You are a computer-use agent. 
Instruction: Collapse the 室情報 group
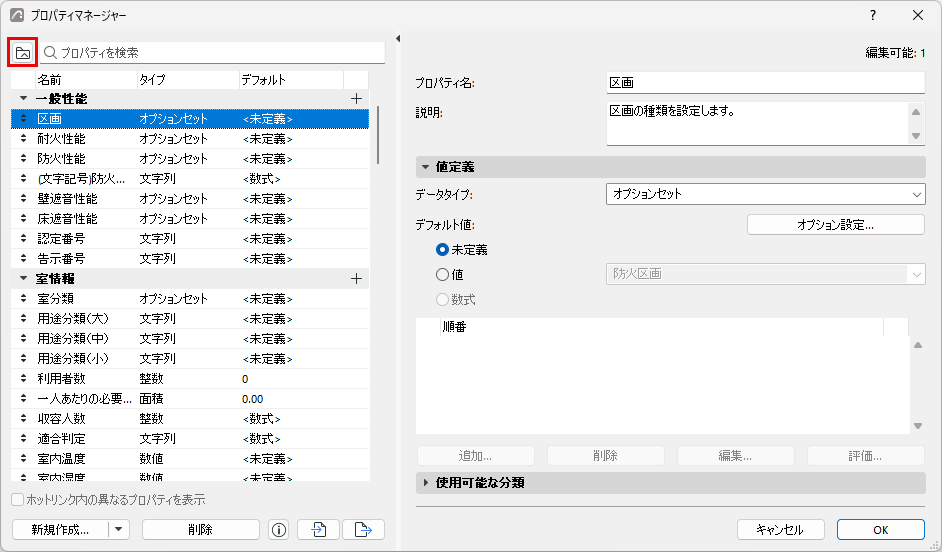pos(23,279)
